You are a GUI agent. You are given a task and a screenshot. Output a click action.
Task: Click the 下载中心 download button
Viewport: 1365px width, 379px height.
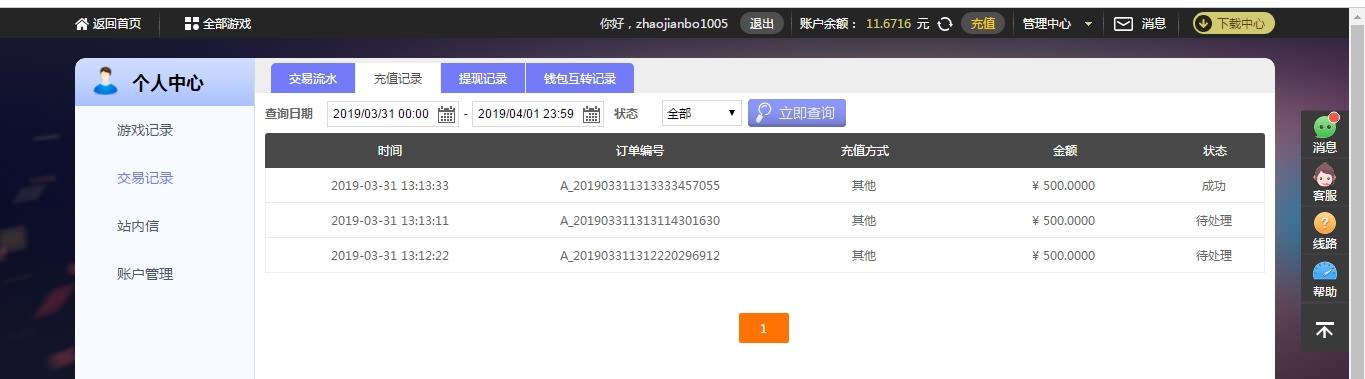[x=1234, y=24]
